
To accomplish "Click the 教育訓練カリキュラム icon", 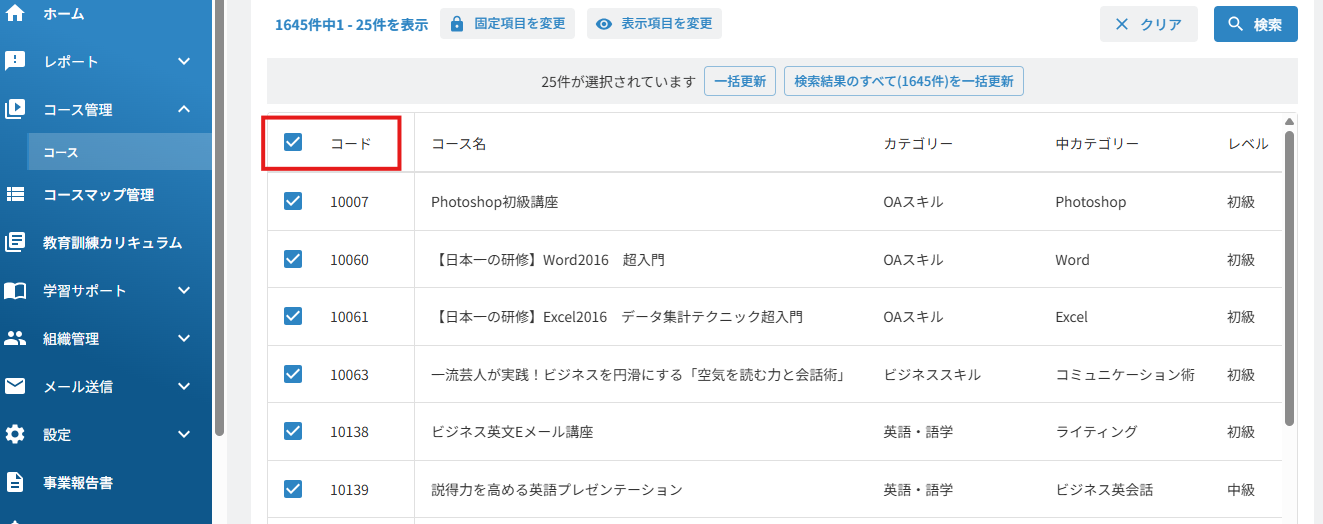I will coord(15,242).
